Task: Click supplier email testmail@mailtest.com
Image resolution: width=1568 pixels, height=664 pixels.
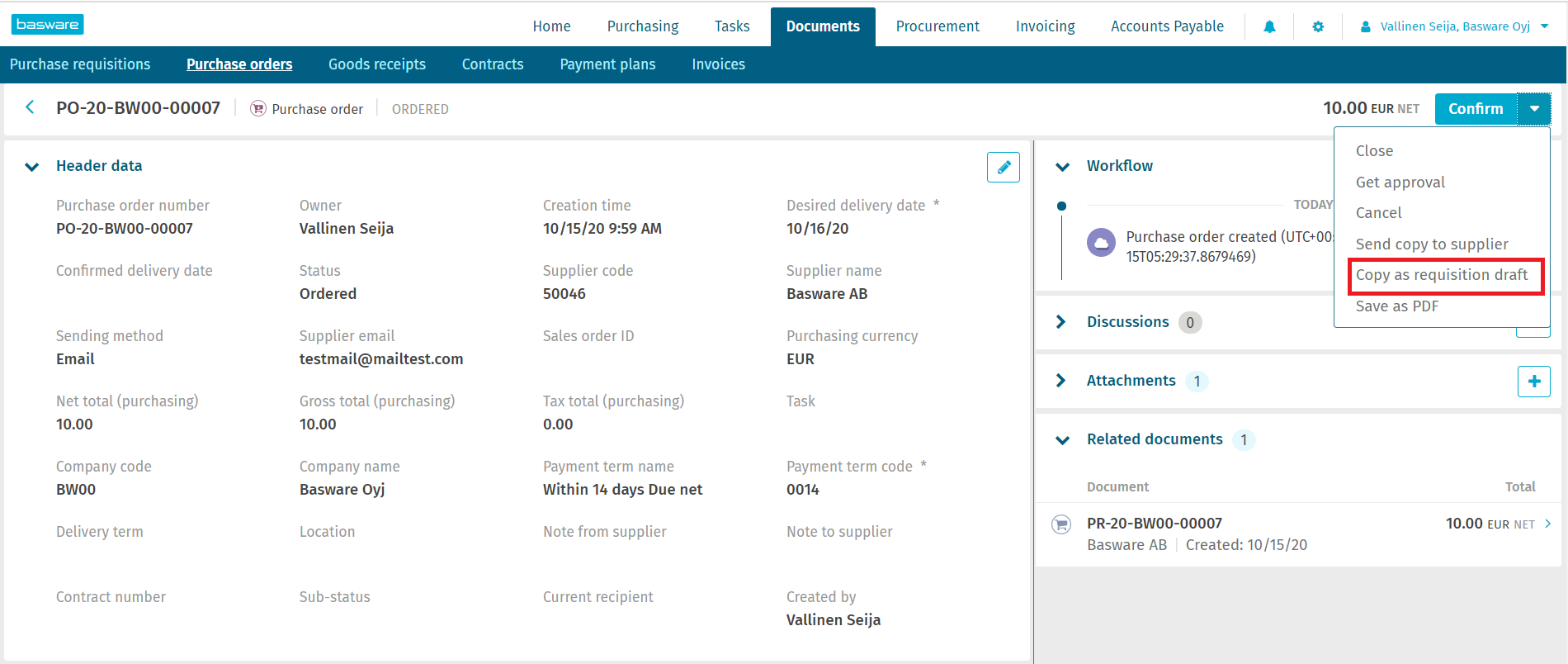Action: tap(381, 359)
